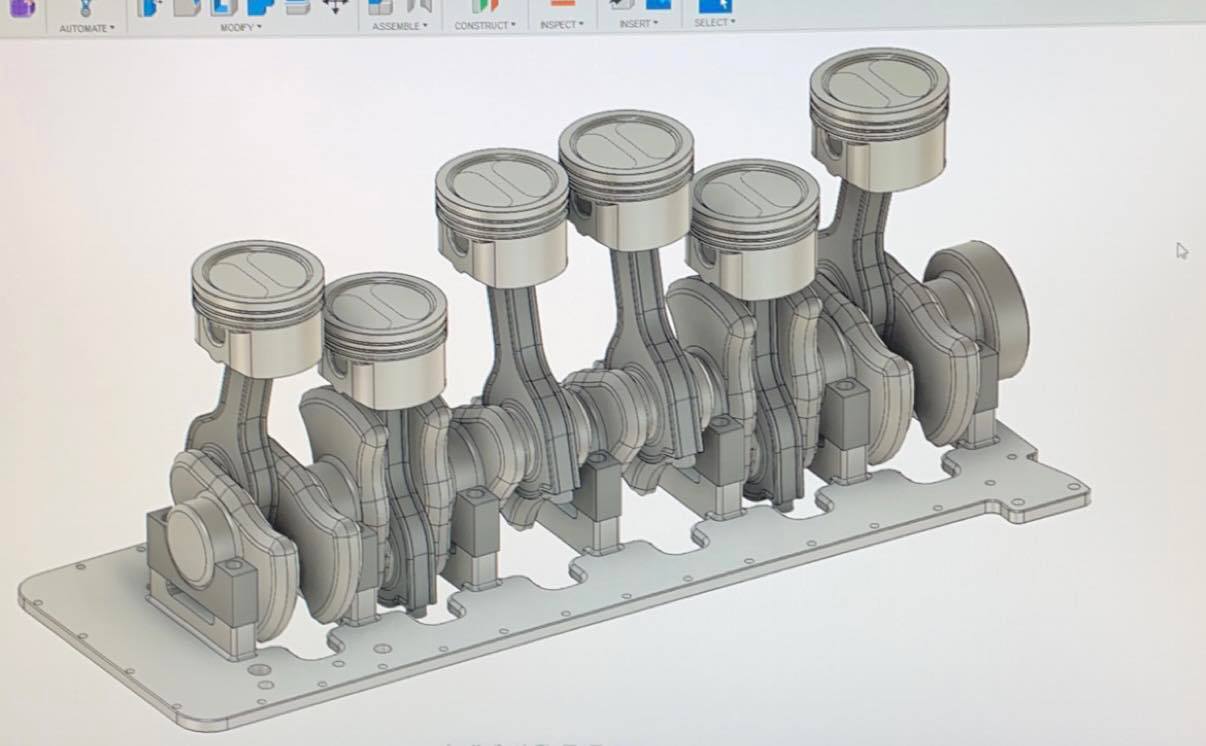
Task: Open the SELECT dropdown menu
Action: [715, 22]
